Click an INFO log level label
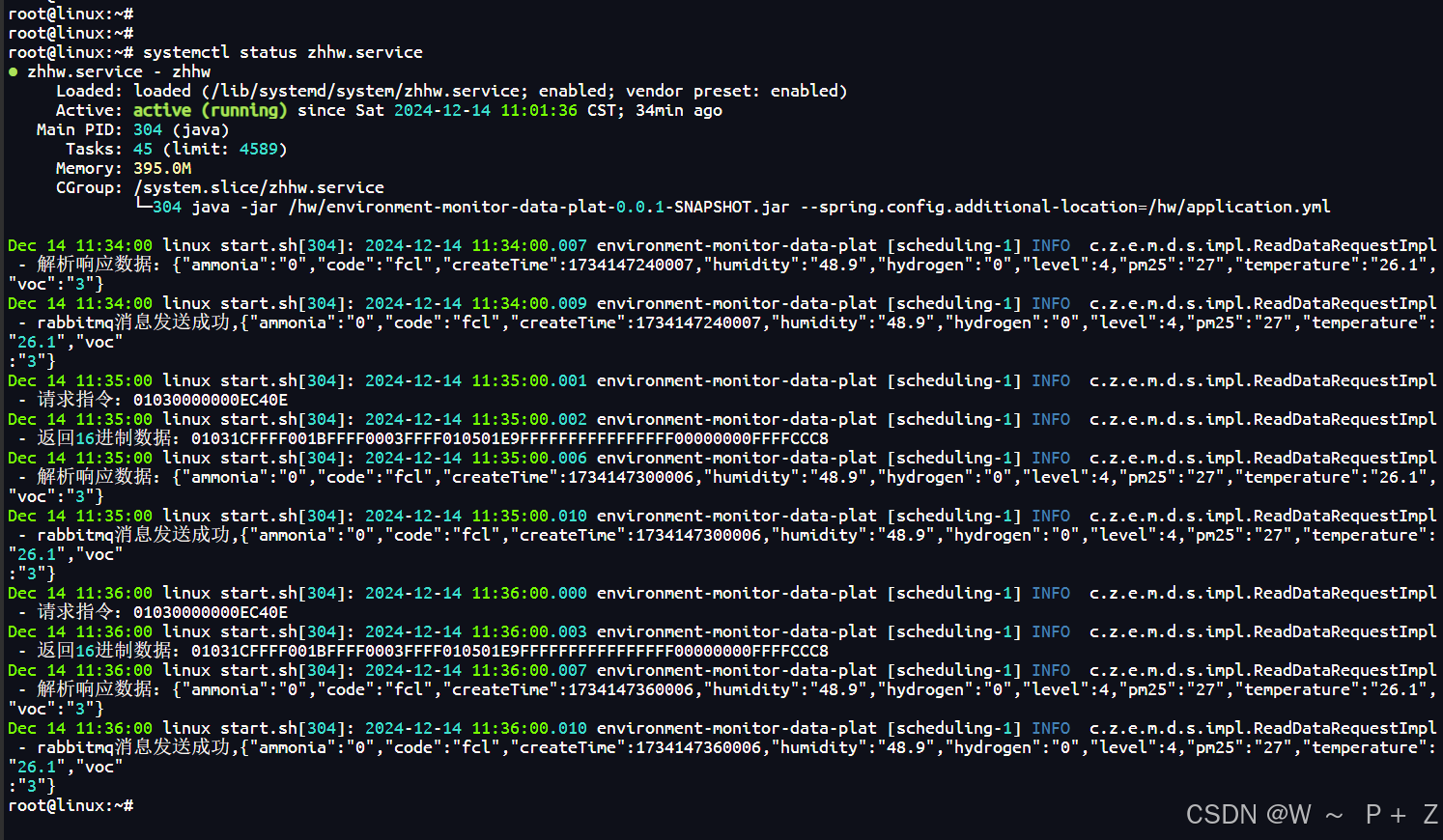1443x840 pixels. tap(1051, 244)
